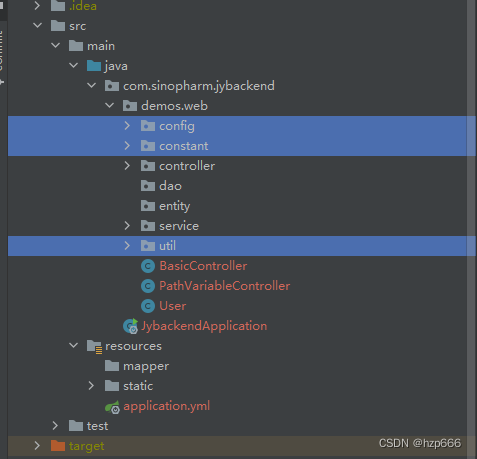Click the orange target folder icon

pyautogui.click(x=58, y=446)
